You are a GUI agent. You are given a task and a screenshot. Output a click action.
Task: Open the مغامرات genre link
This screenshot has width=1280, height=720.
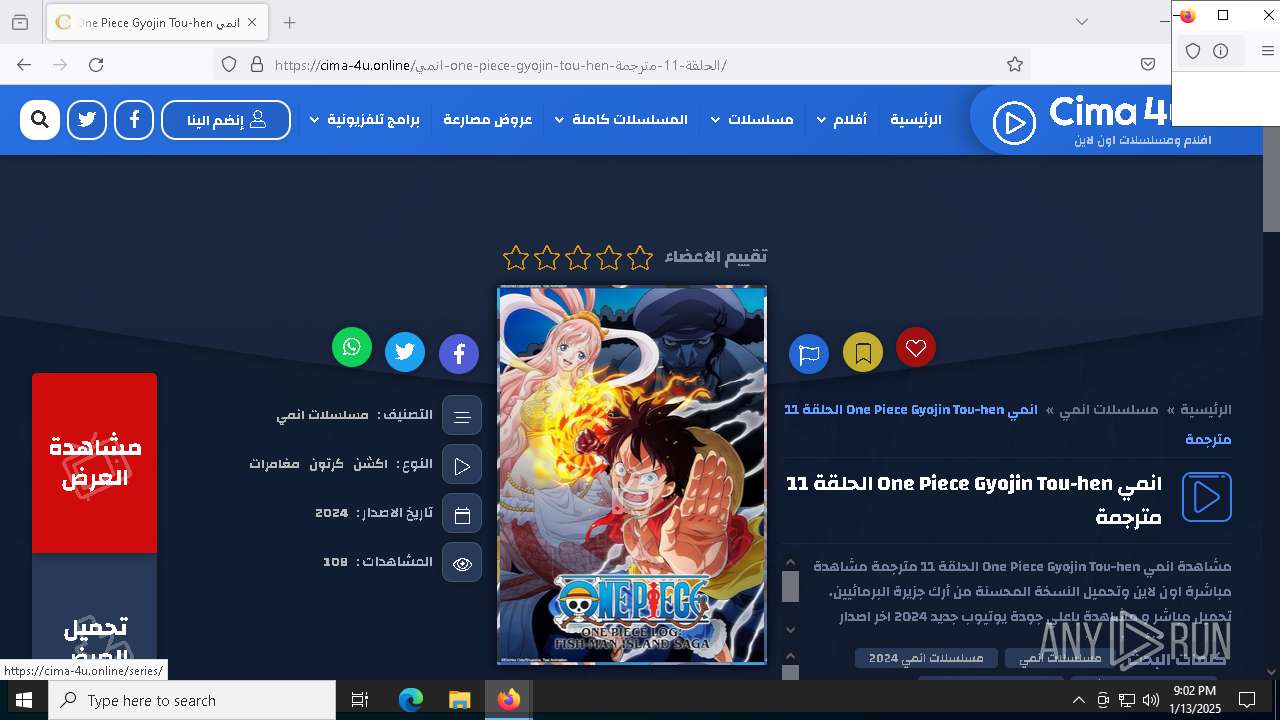(x=275, y=464)
